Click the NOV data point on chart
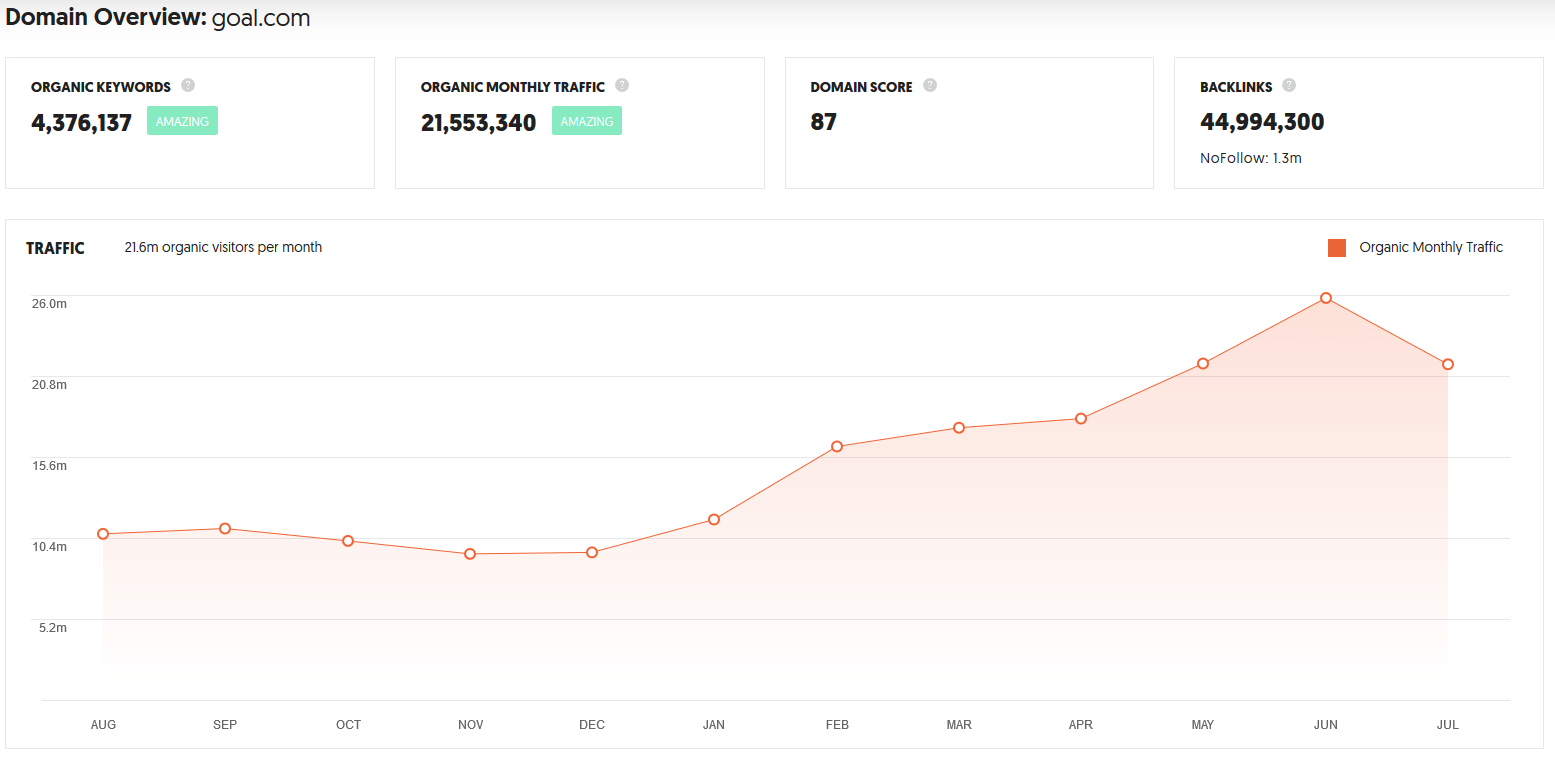The height and width of the screenshot is (760, 1555). pos(470,554)
